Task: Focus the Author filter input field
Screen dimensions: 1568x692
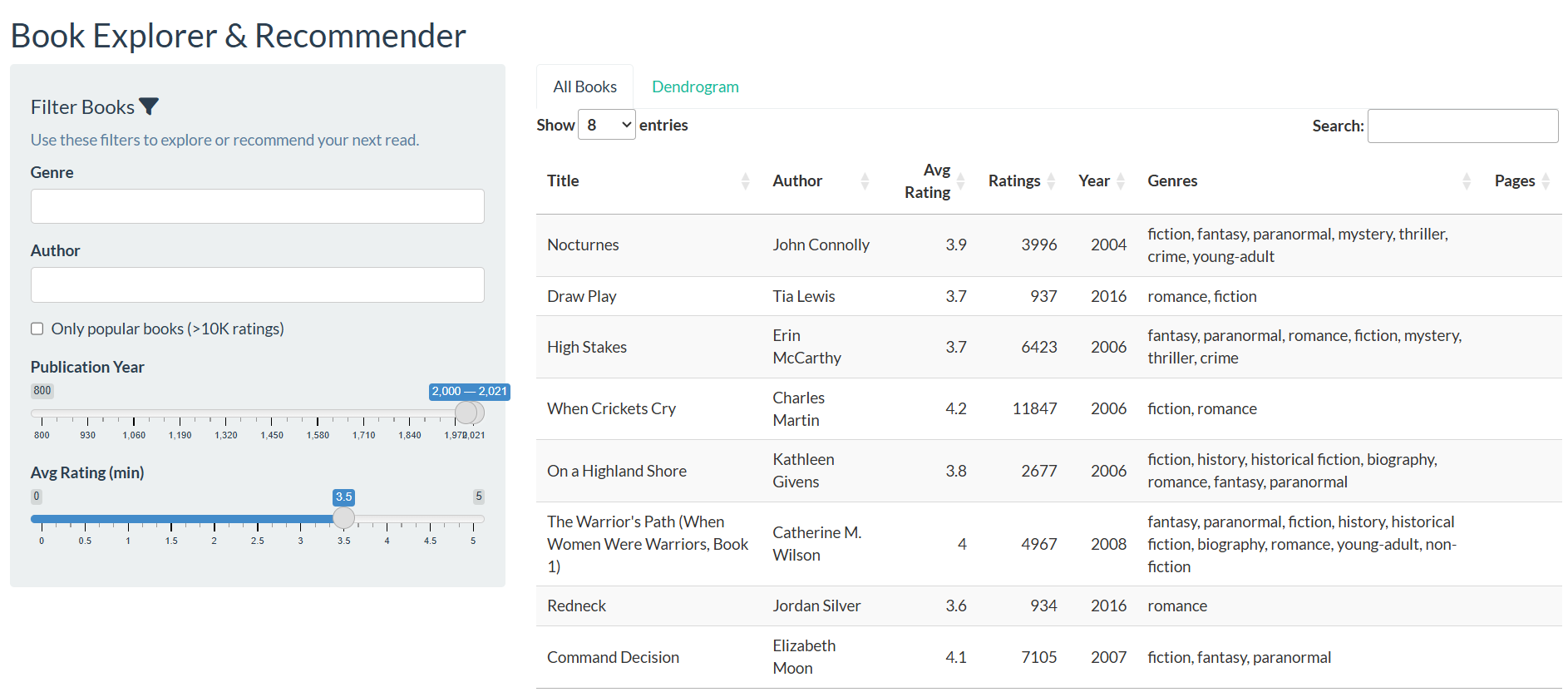Action: [258, 284]
